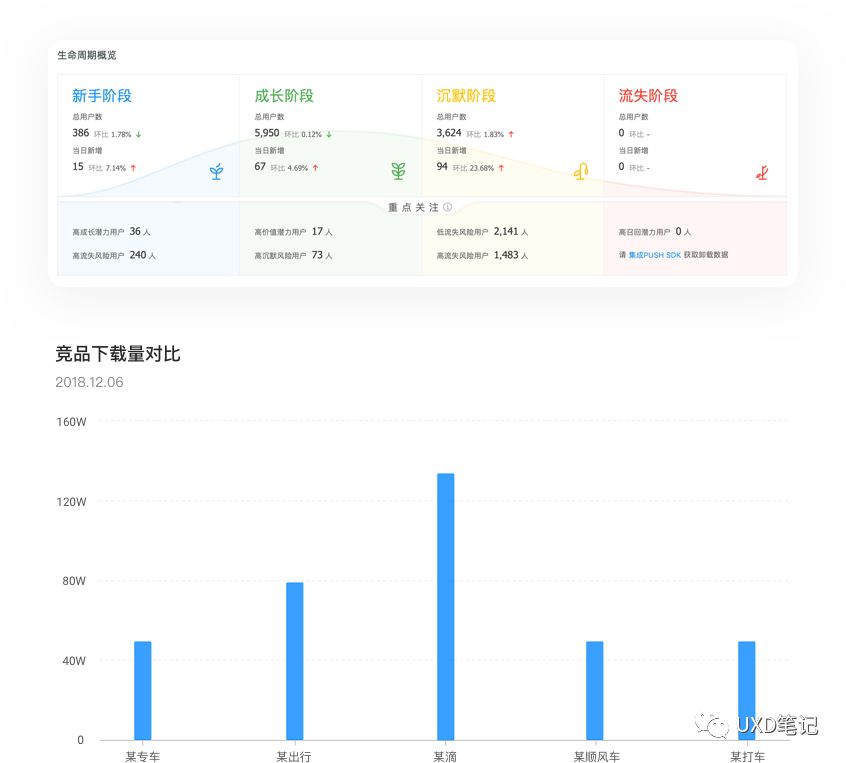846x763 pixels.
Task: Click the tallest blue bar for 某滴
Action: click(x=445, y=606)
